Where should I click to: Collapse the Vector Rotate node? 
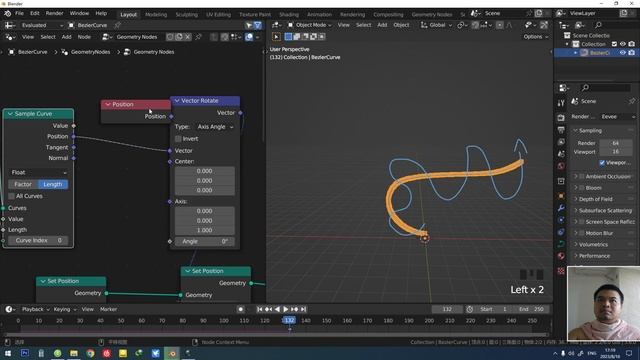[x=177, y=101]
